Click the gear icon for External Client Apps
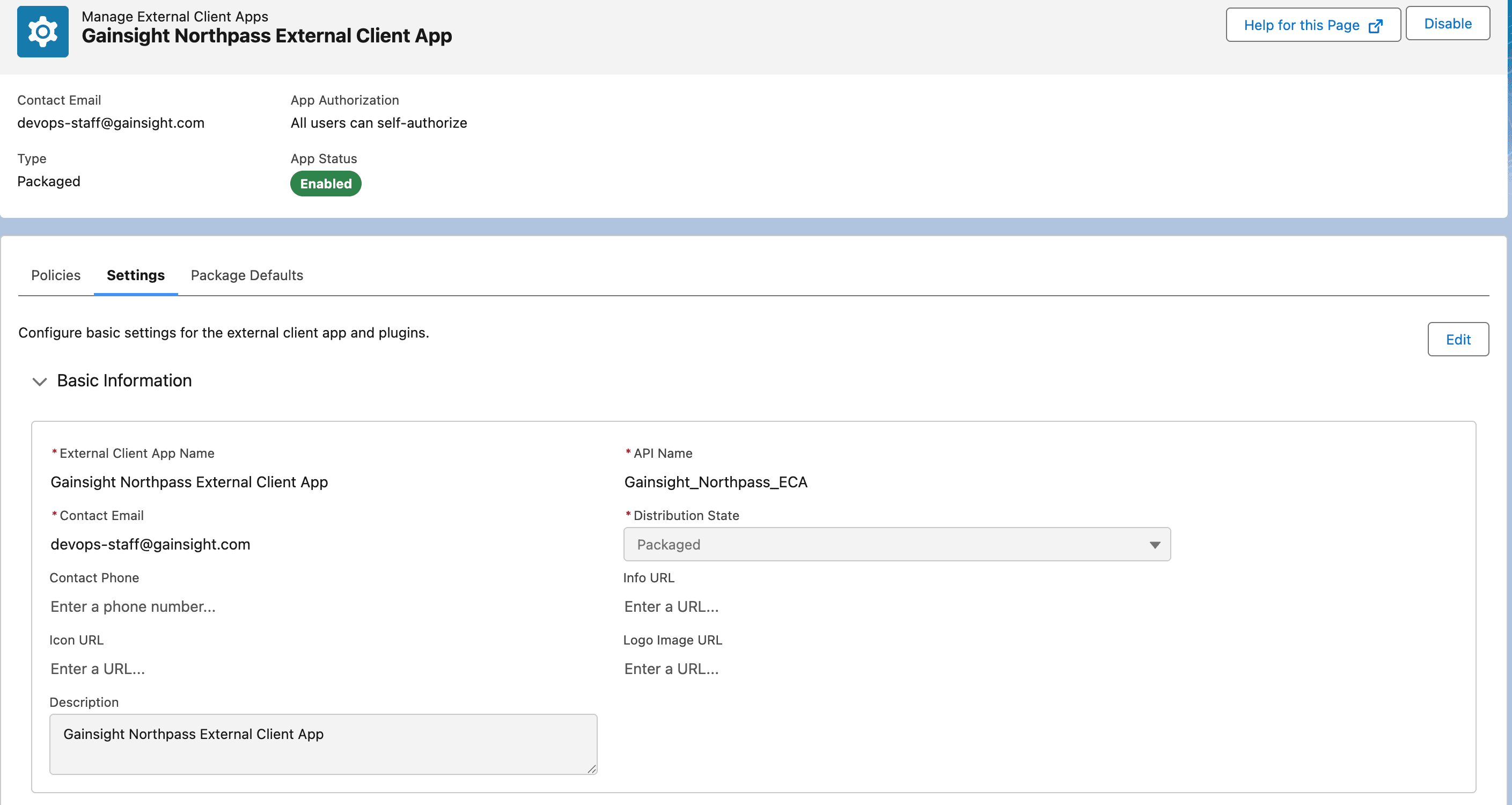Image resolution: width=1512 pixels, height=805 pixels. click(42, 32)
